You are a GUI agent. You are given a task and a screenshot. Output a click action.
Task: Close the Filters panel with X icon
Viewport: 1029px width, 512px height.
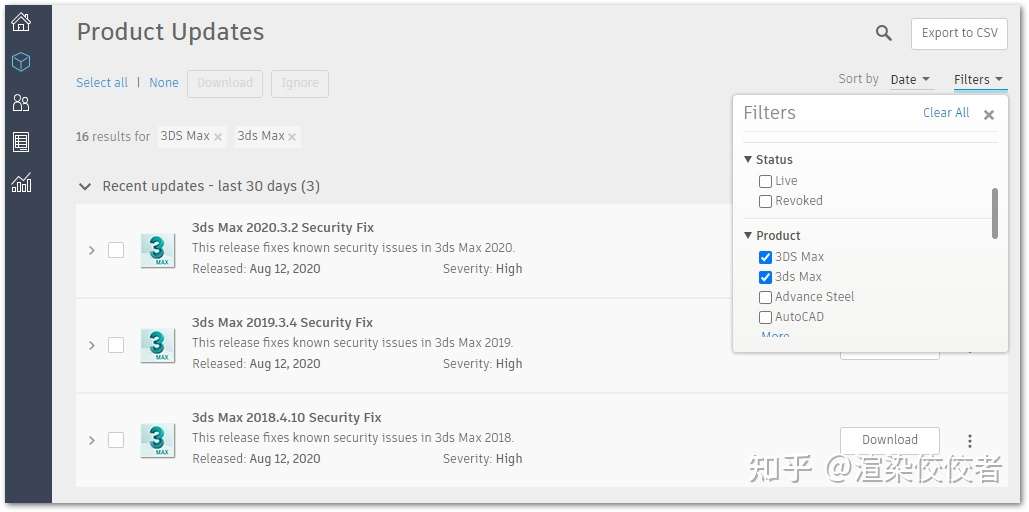pos(989,115)
